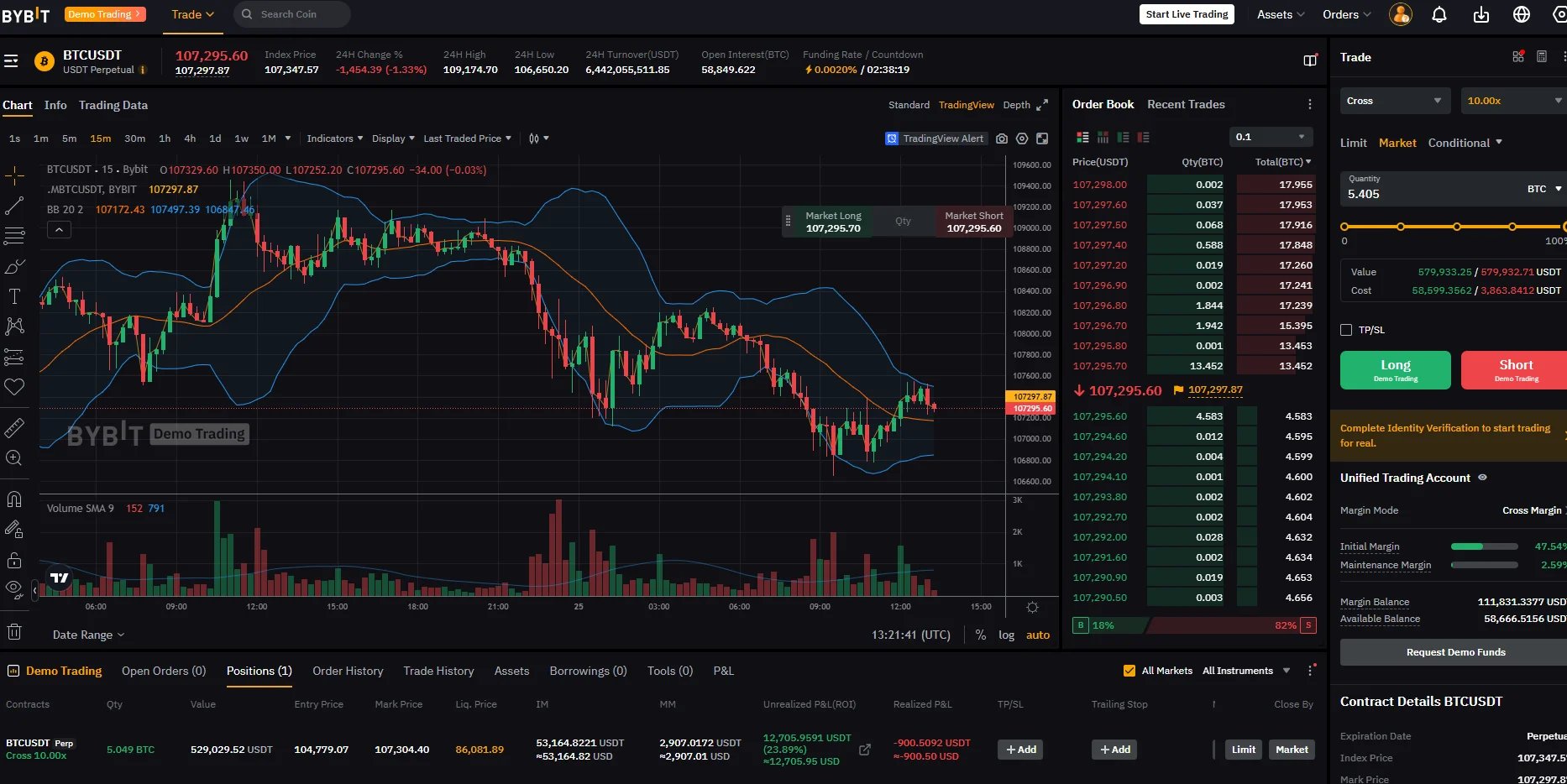Switch to the Info tab
This screenshot has width=1567, height=784.
55,105
